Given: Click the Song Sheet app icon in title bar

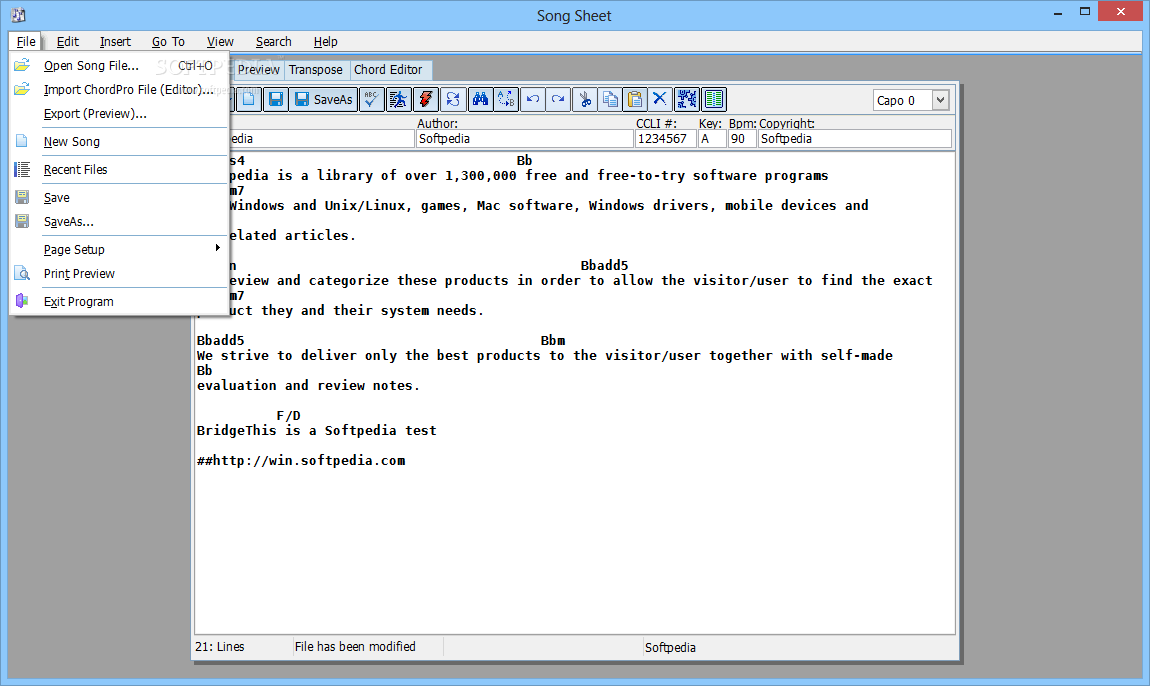Looking at the screenshot, I should coord(18,15).
